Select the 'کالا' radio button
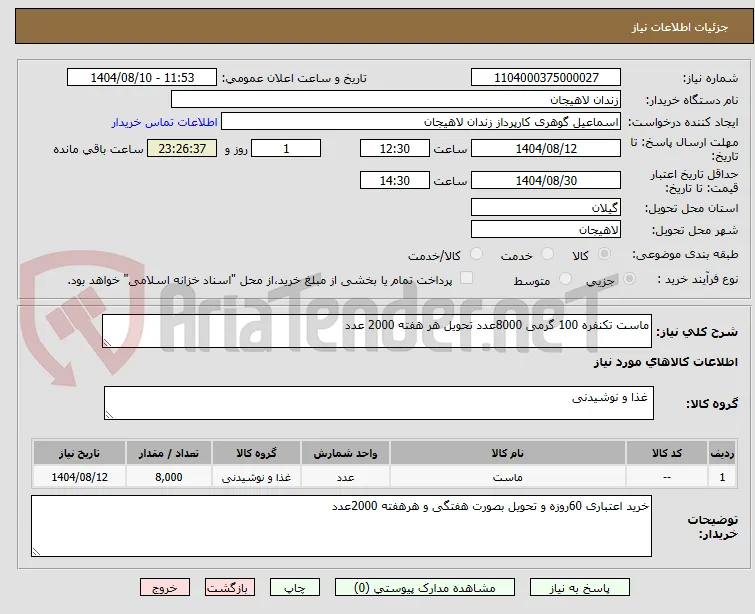755x614 pixels. tap(604, 254)
